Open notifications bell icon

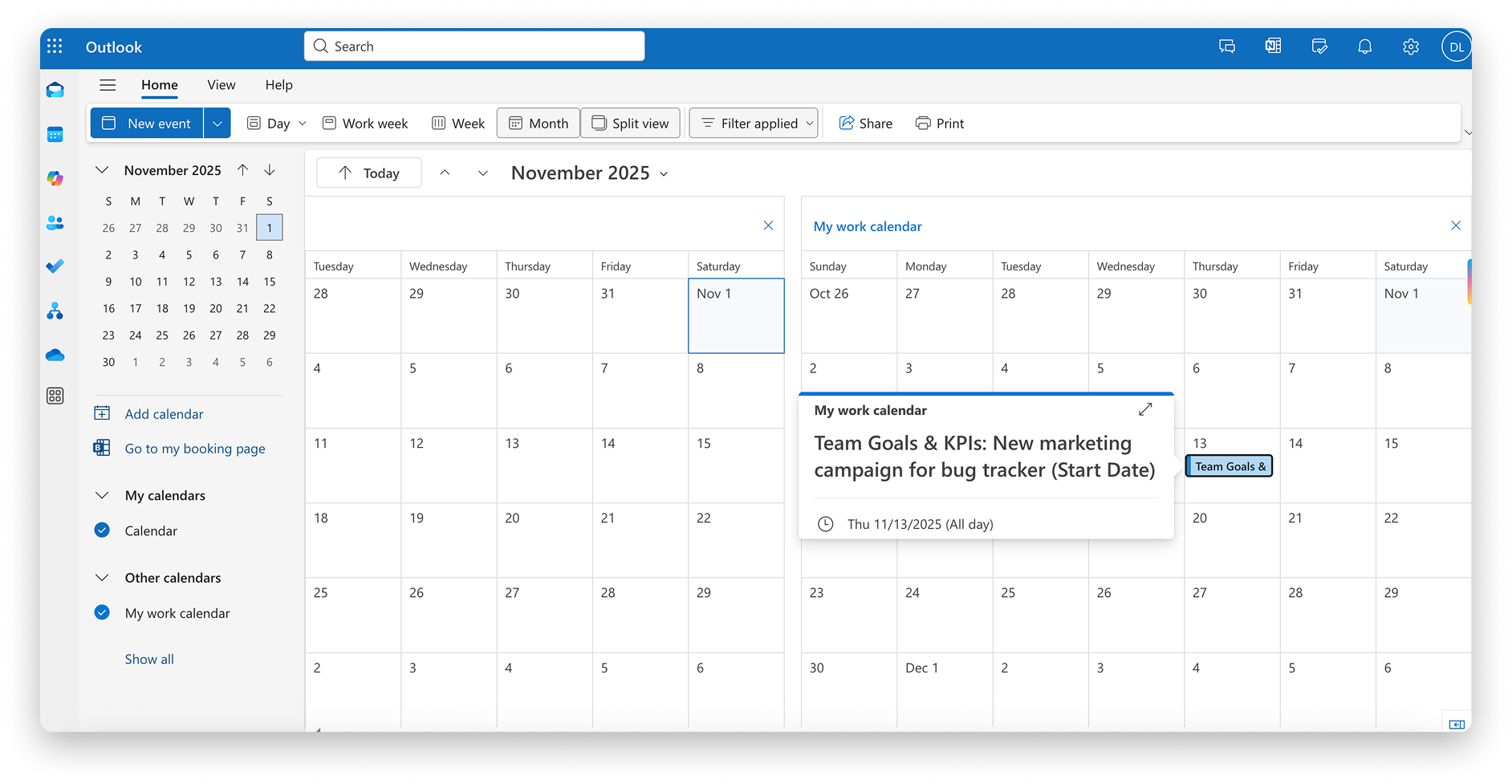1364,47
